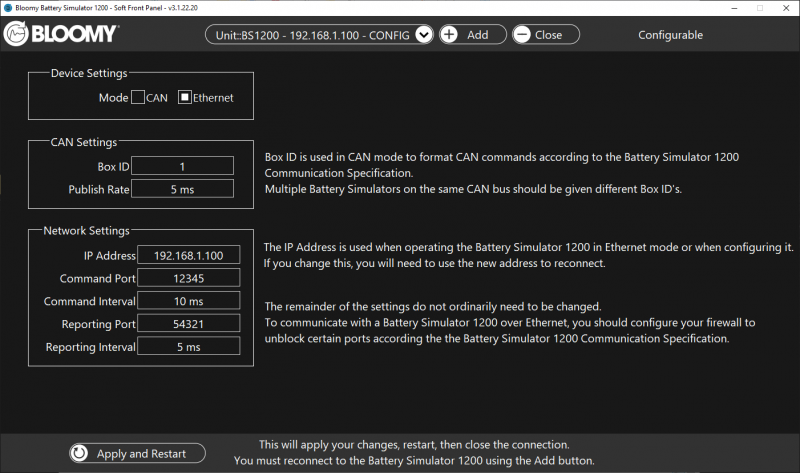
Task: Click the Command Port field
Action: [188, 278]
